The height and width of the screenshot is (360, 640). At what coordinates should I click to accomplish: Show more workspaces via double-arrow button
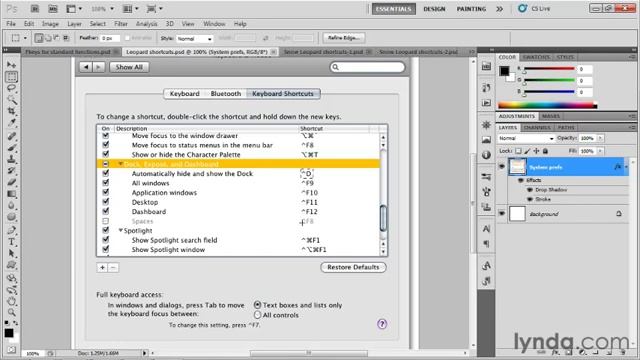(499, 9)
